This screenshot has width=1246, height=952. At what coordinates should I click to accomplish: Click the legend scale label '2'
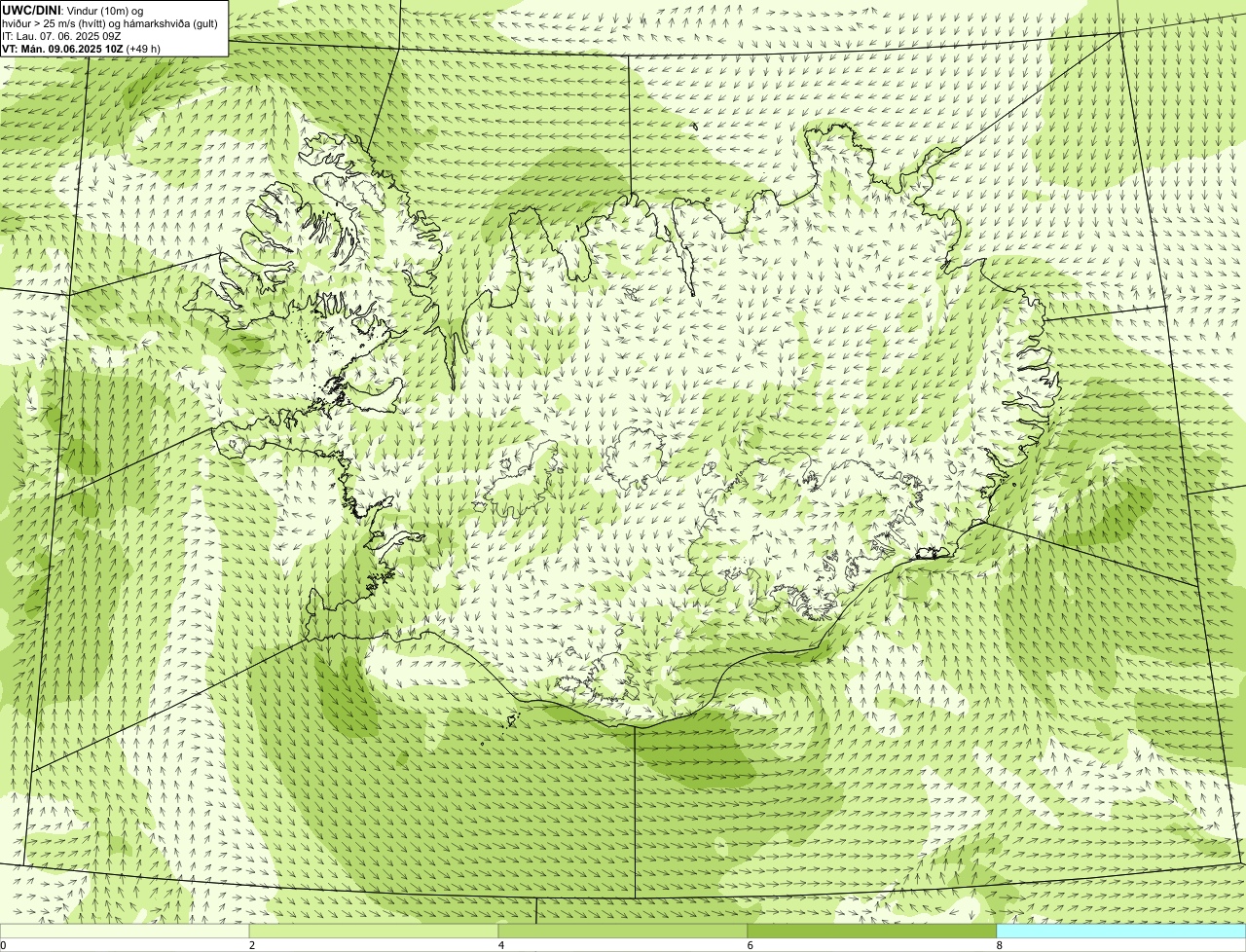click(252, 945)
